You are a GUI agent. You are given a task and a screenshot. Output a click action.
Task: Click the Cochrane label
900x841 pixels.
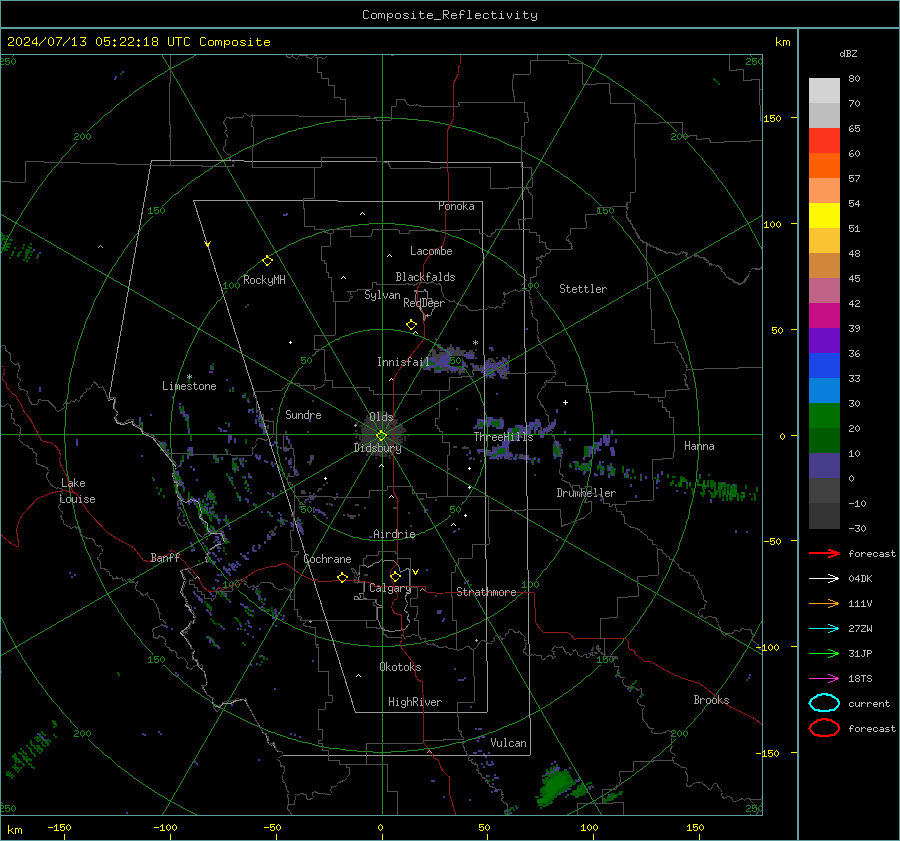click(327, 559)
